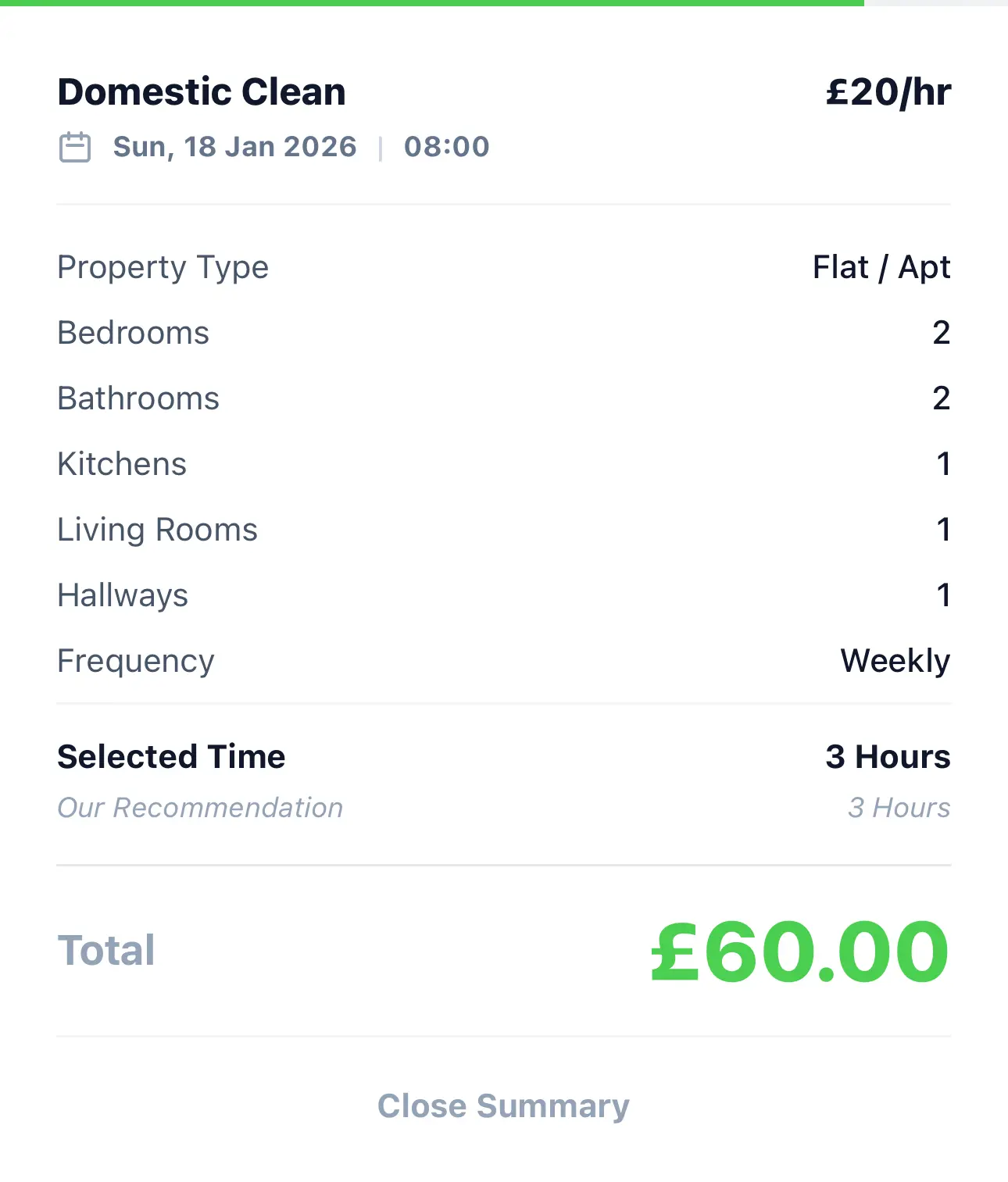
Task: Tap the Kitchens row label
Action: tap(122, 464)
